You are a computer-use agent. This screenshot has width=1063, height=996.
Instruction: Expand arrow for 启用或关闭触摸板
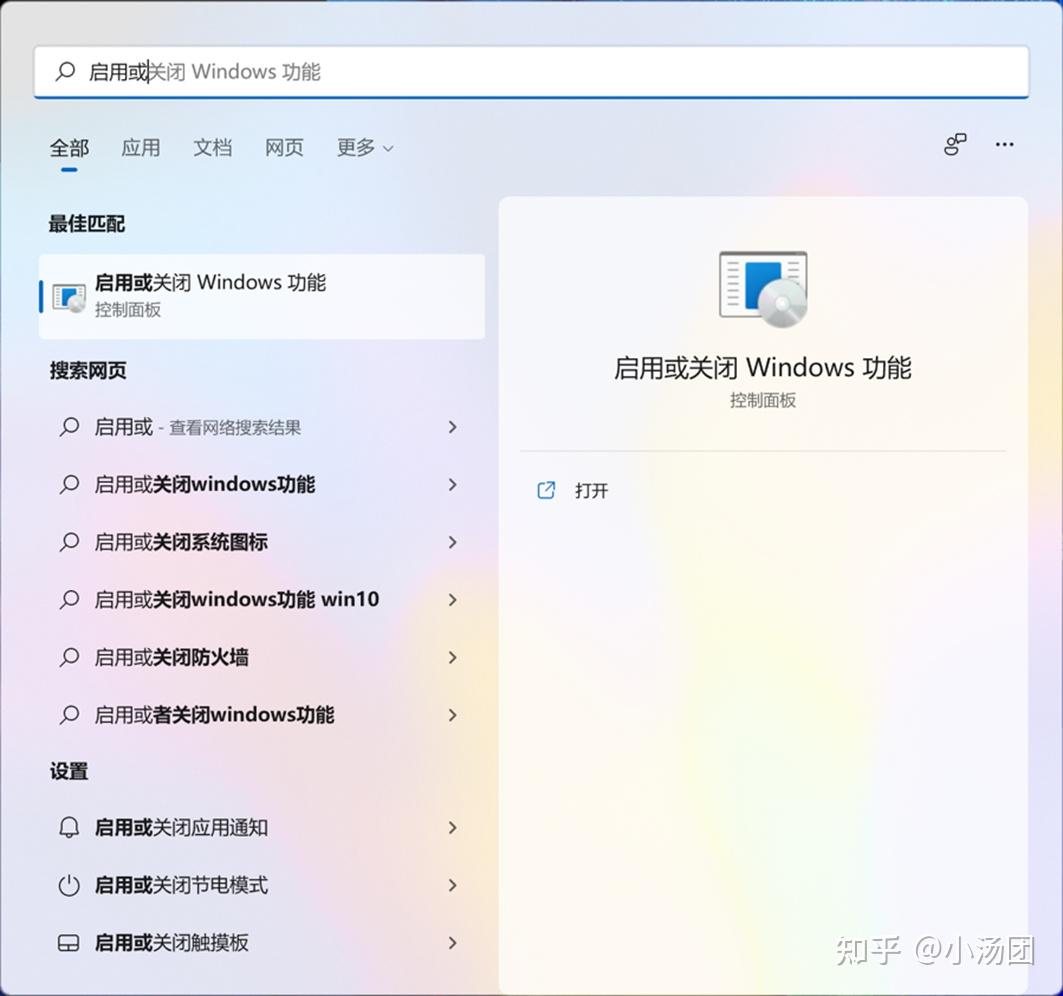tap(453, 943)
